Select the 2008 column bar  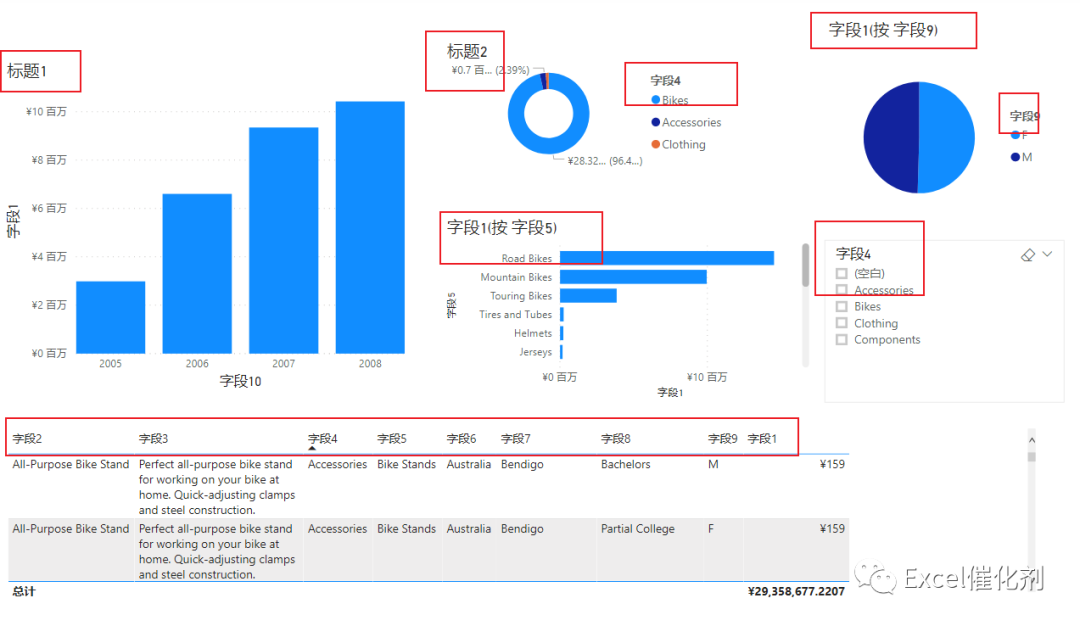pos(370,227)
